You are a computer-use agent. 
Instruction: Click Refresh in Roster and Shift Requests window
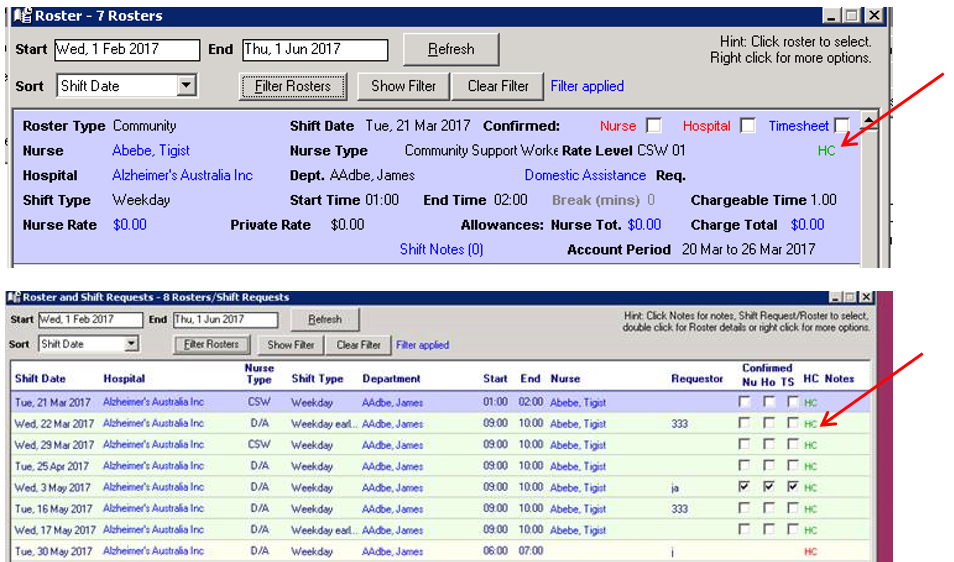coord(325,319)
